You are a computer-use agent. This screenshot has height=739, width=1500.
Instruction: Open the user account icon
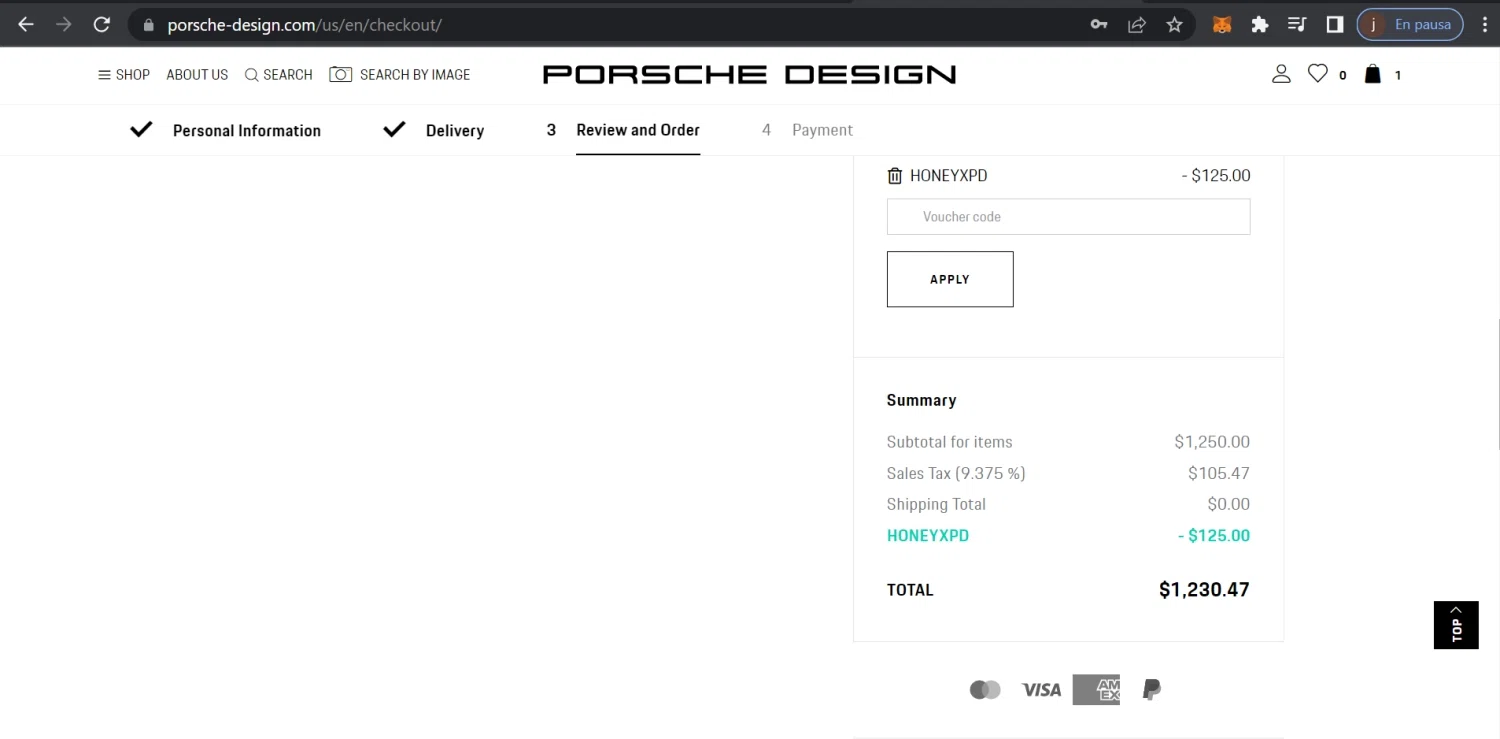pyautogui.click(x=1281, y=74)
